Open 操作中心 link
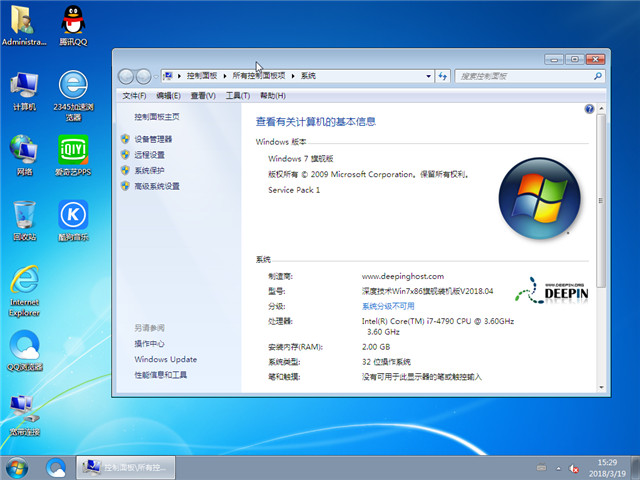The height and width of the screenshot is (480, 640). coord(149,344)
